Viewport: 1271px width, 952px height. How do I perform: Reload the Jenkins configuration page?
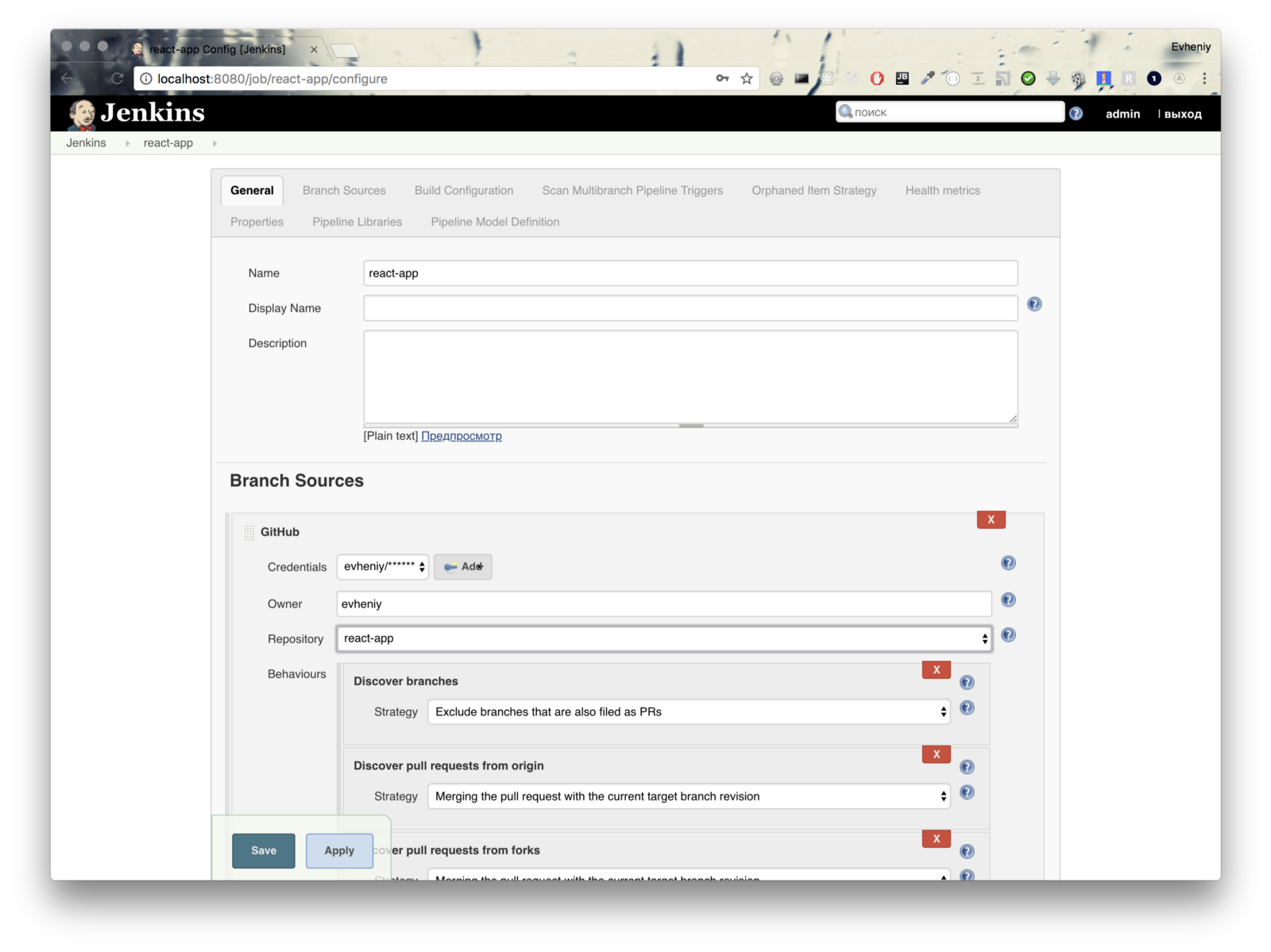pos(117,79)
